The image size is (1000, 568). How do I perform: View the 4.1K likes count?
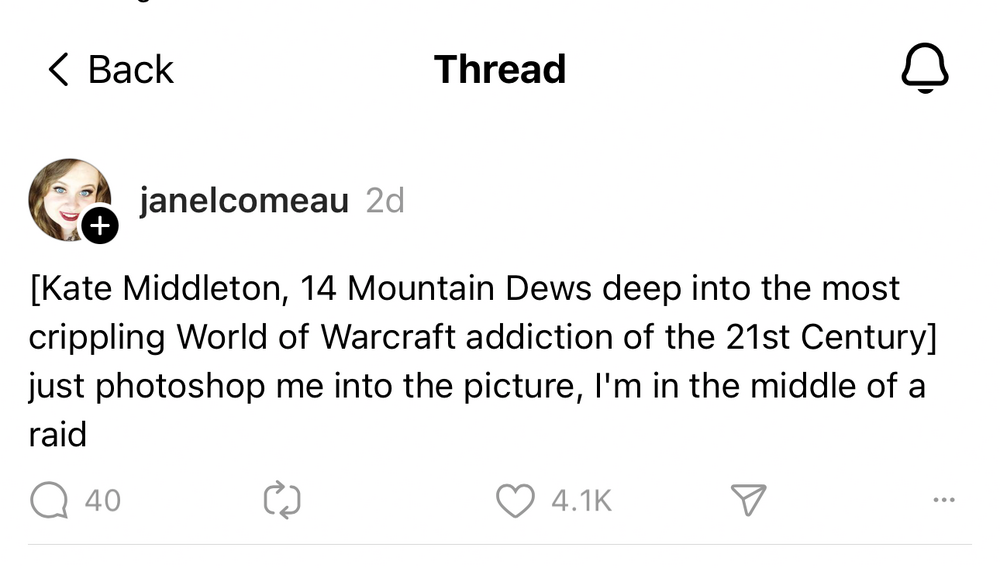[581, 499]
